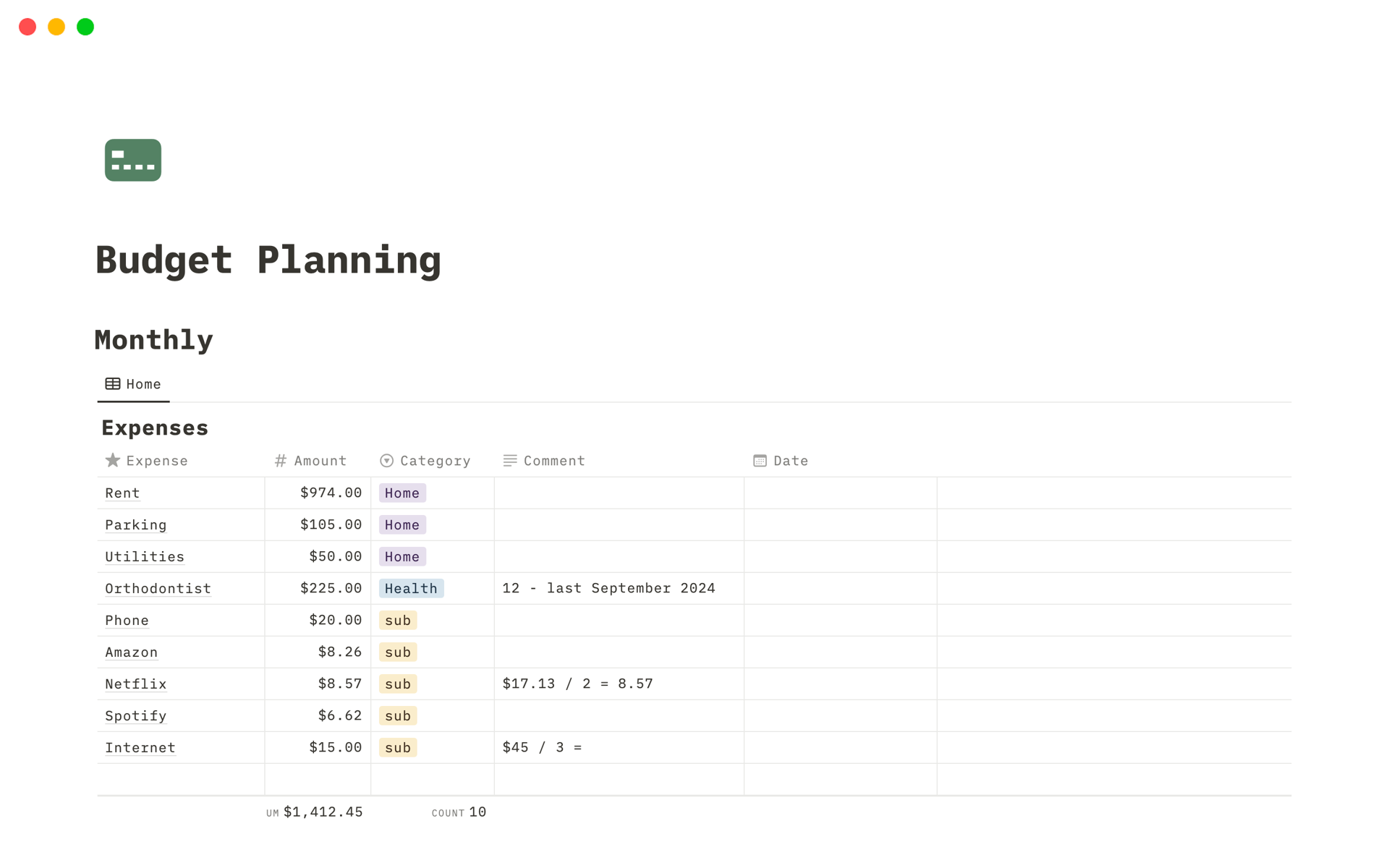
Task: Click the empty row below Internet
Action: [181, 779]
